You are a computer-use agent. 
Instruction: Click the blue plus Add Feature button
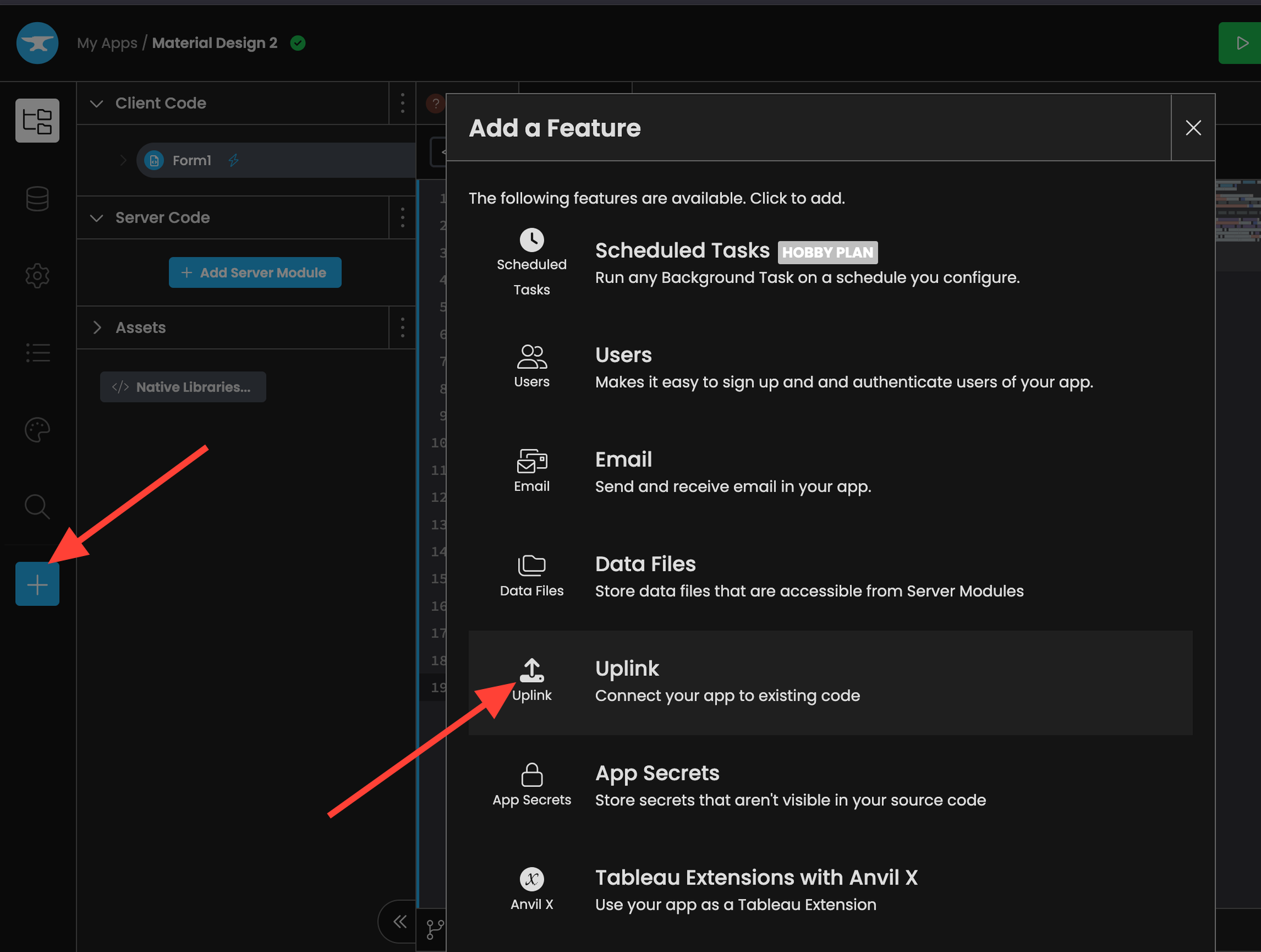pyautogui.click(x=37, y=584)
